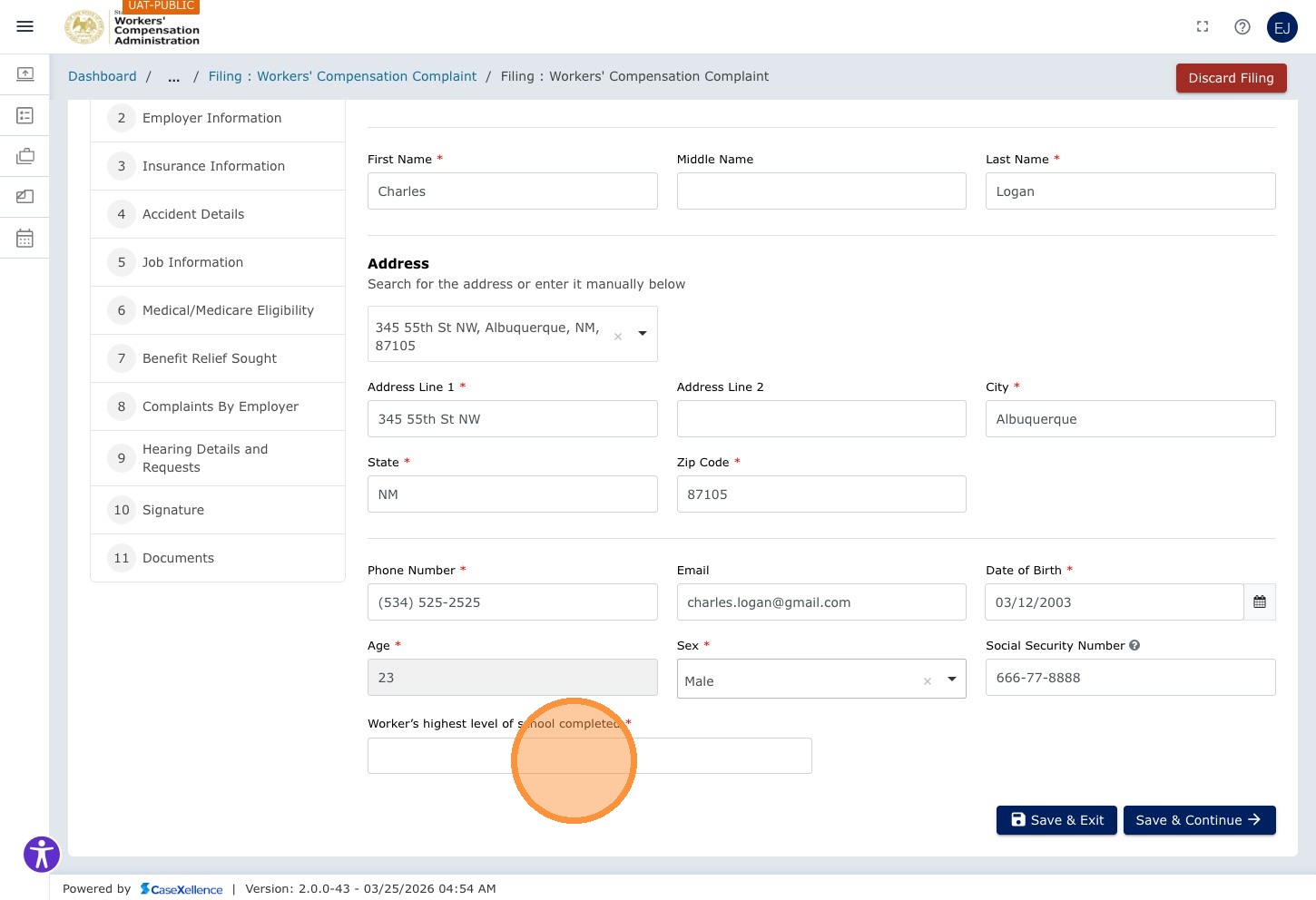The image size is (1316, 900).
Task: Toggle fullscreen mode icon
Action: point(1203,27)
